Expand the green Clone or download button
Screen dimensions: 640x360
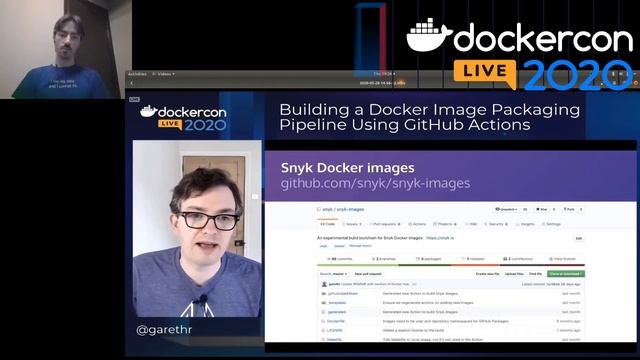pos(566,274)
